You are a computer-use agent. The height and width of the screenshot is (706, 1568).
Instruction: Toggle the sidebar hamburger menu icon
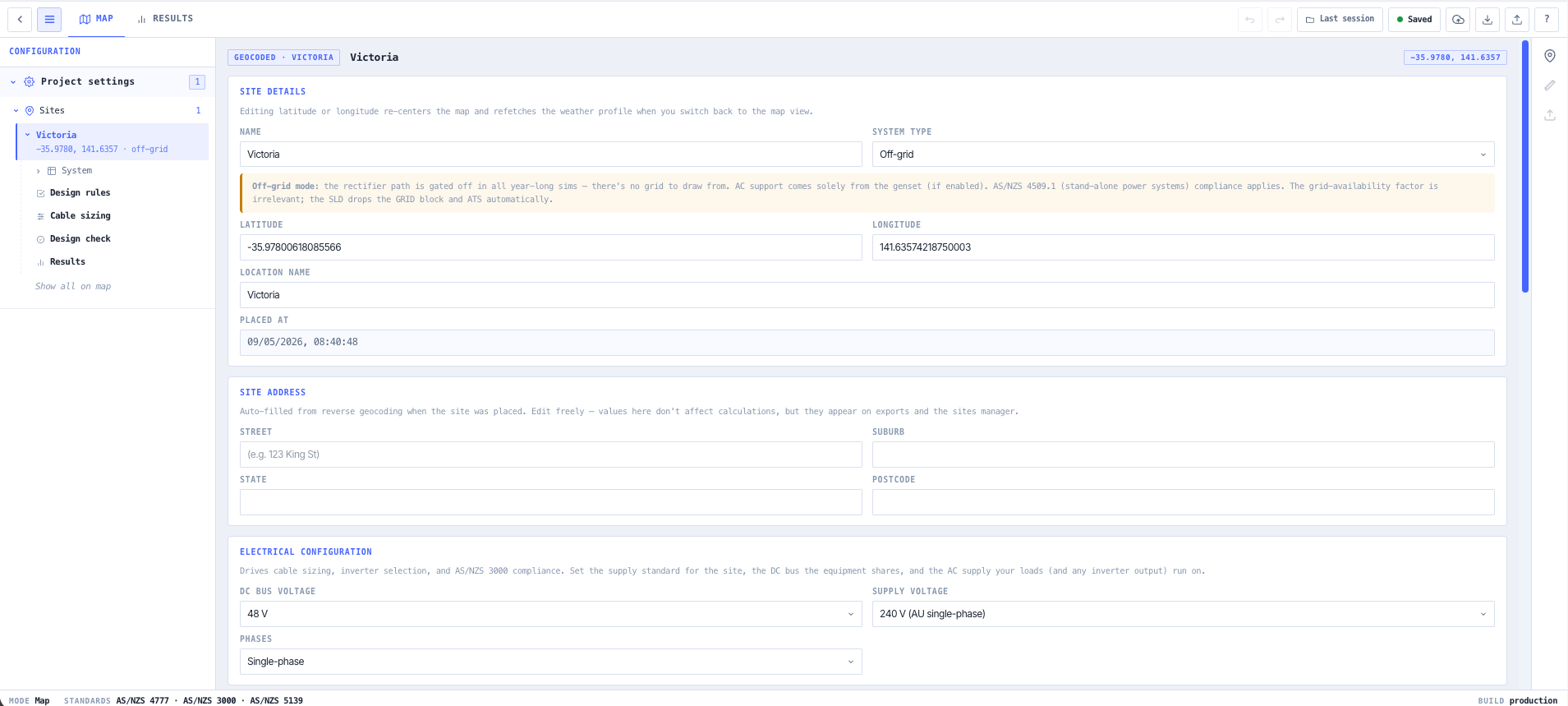tap(49, 19)
